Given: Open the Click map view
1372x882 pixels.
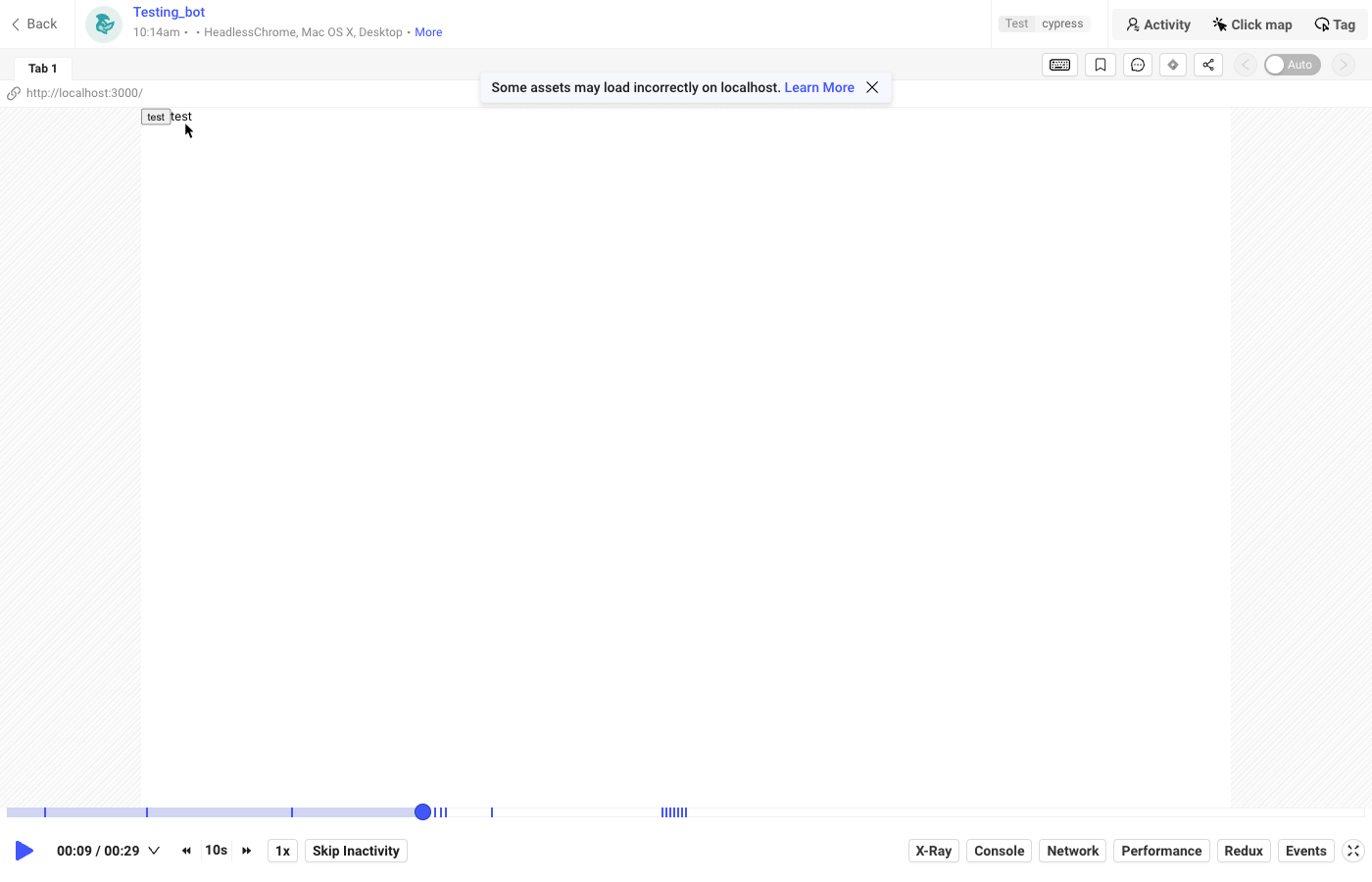Looking at the screenshot, I should pos(1251,24).
